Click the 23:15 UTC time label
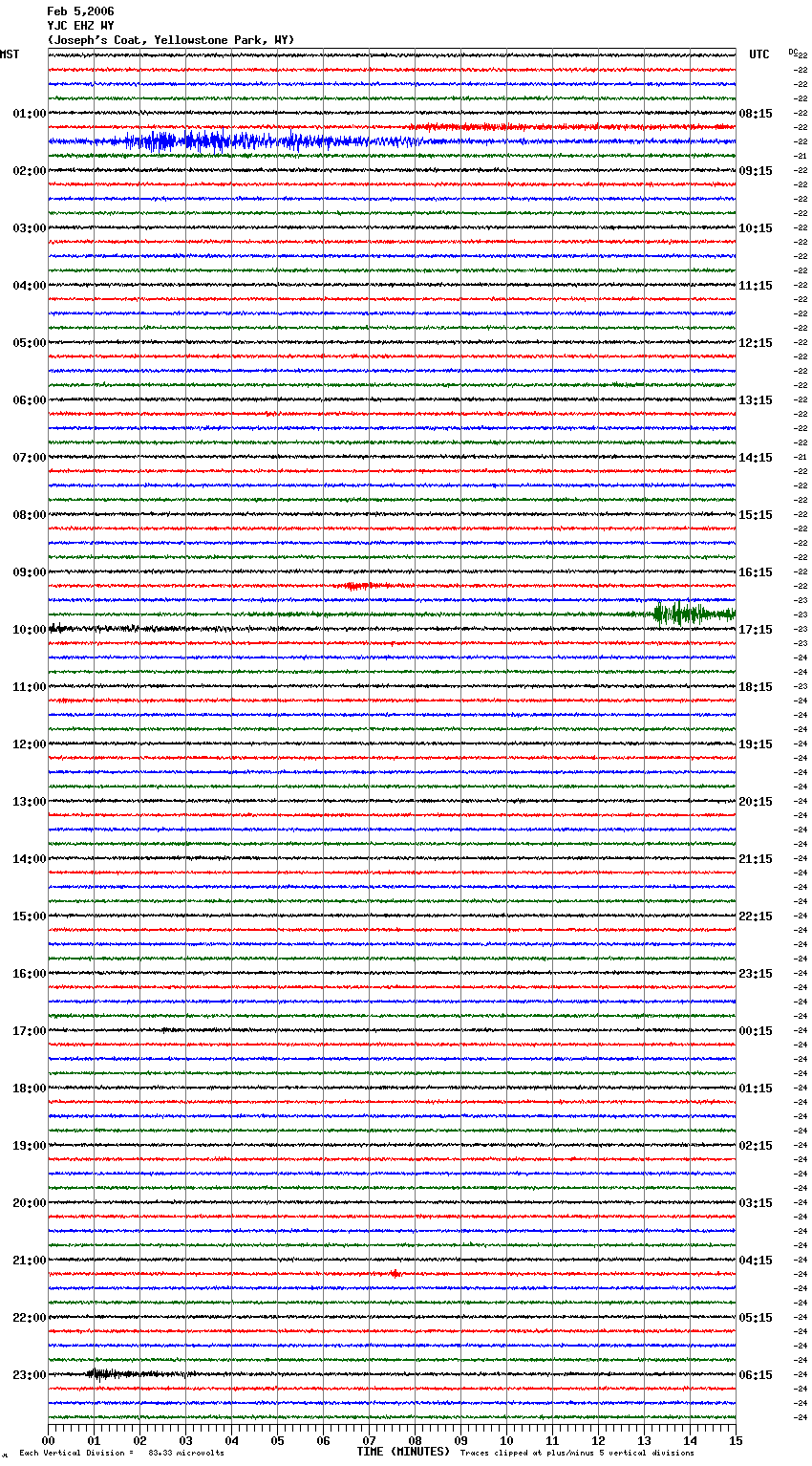 [x=756, y=974]
